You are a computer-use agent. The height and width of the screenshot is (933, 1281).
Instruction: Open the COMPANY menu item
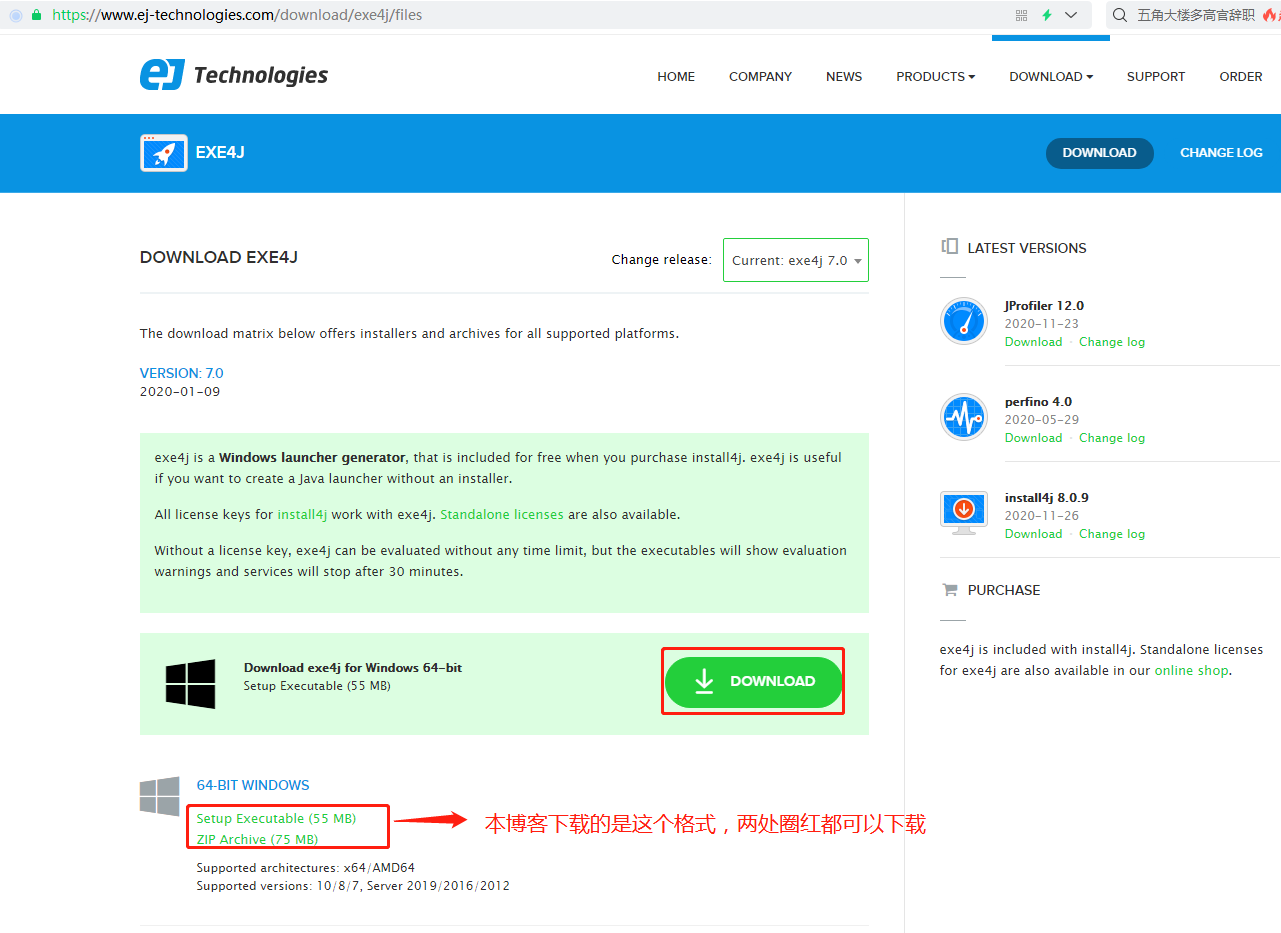pyautogui.click(x=760, y=76)
